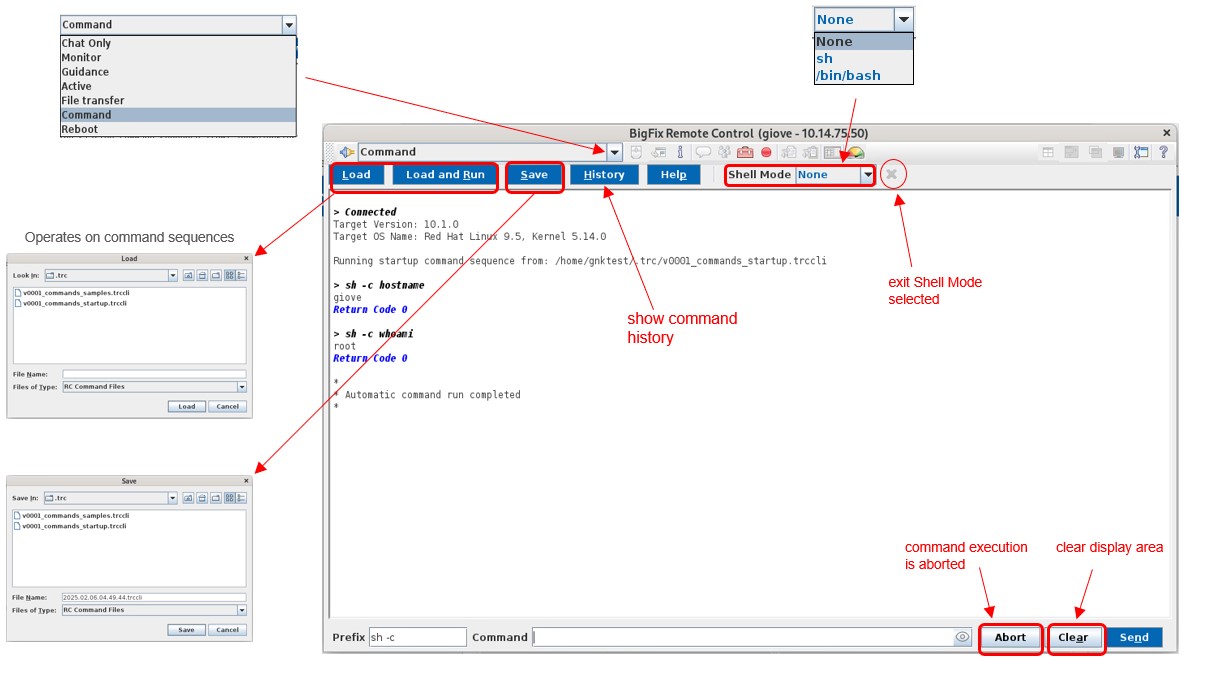Expand Files of Type dropdown in Save dialog
The image size is (1208, 676).
(242, 609)
